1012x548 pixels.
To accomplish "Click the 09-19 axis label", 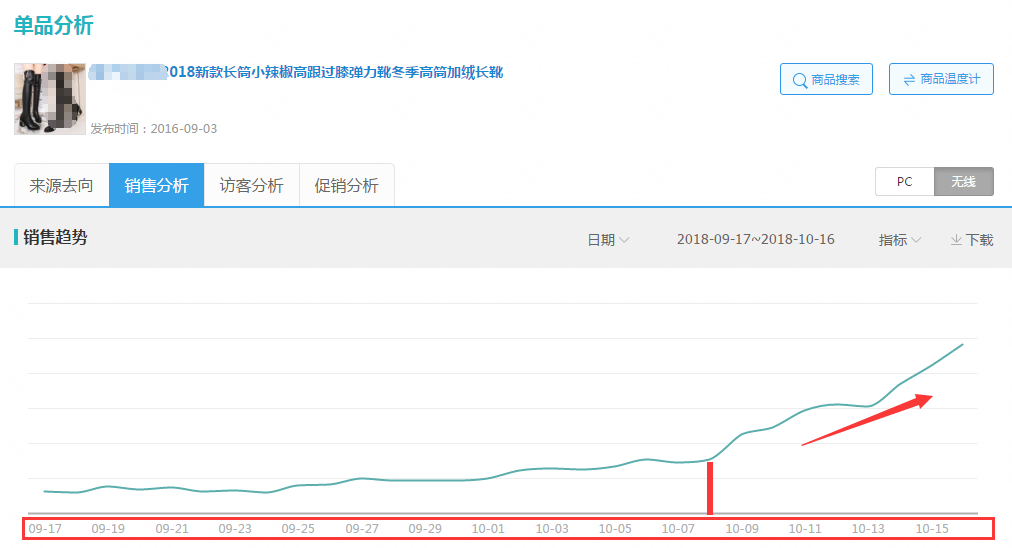I will [x=108, y=529].
